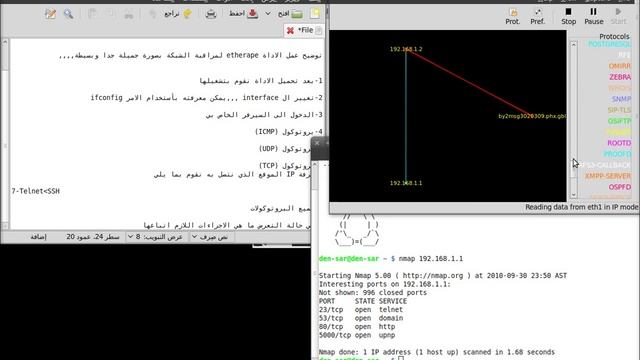This screenshot has height=360, width=640.
Task: Click the yellow Undo arrow in gedit
Action: click(187, 13)
